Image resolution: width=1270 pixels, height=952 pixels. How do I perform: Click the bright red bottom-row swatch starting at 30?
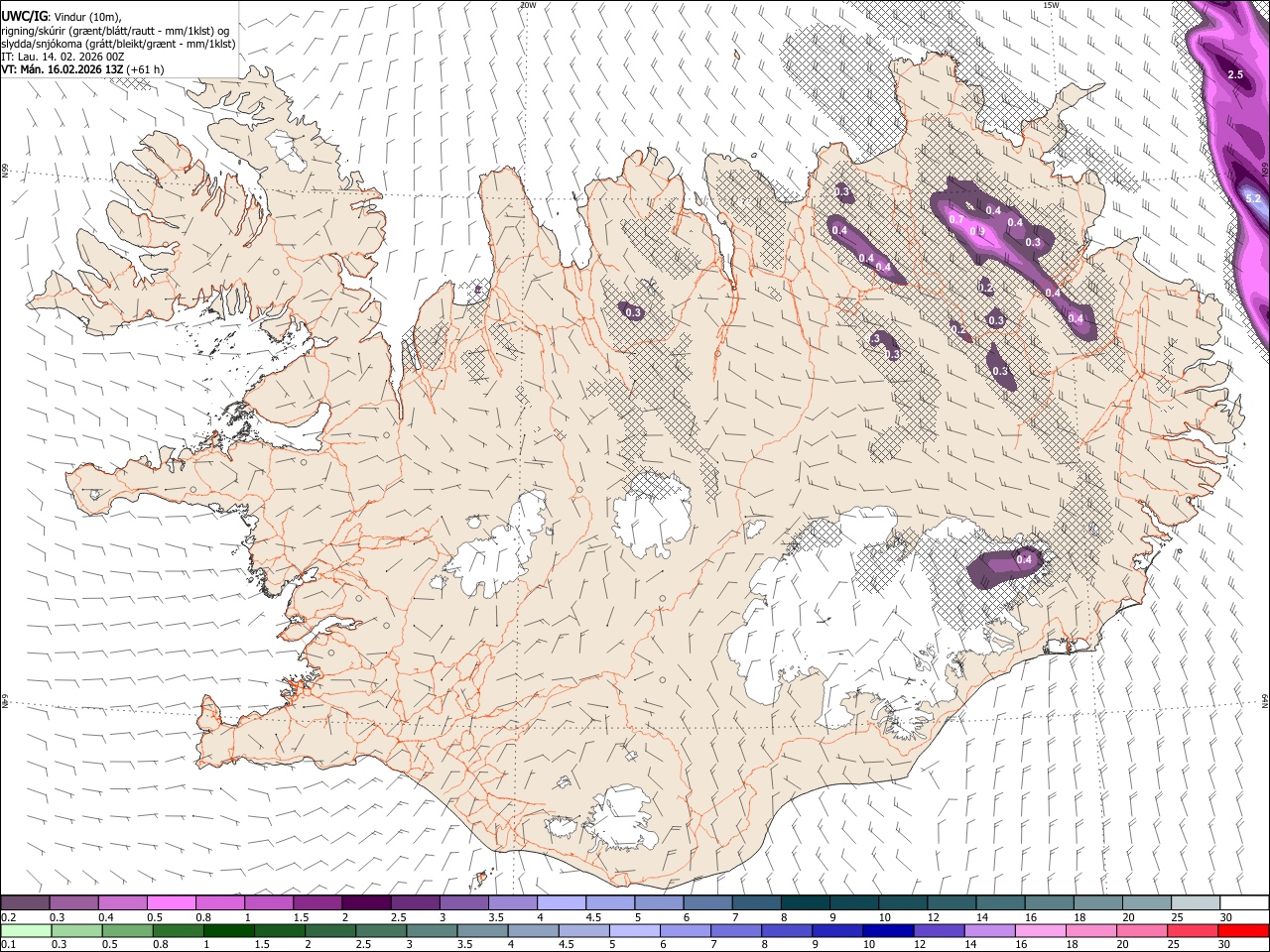[1243, 931]
